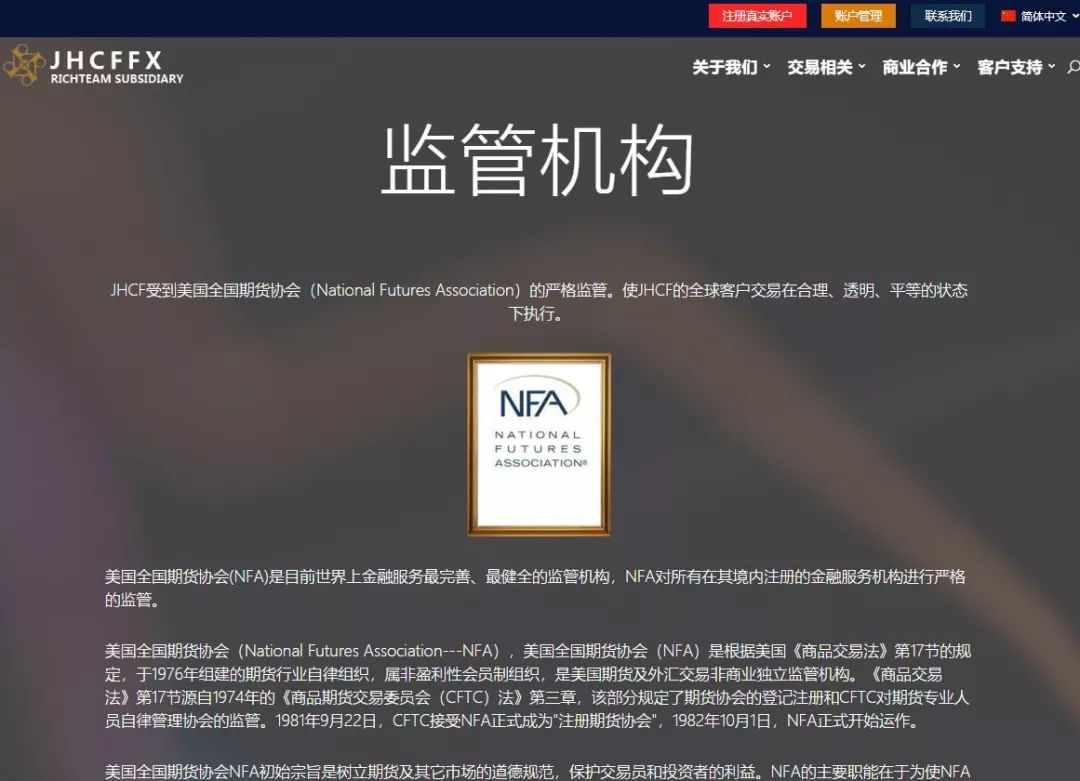Open the 商业合作 menu
The width and height of the screenshot is (1080, 781).
point(914,67)
